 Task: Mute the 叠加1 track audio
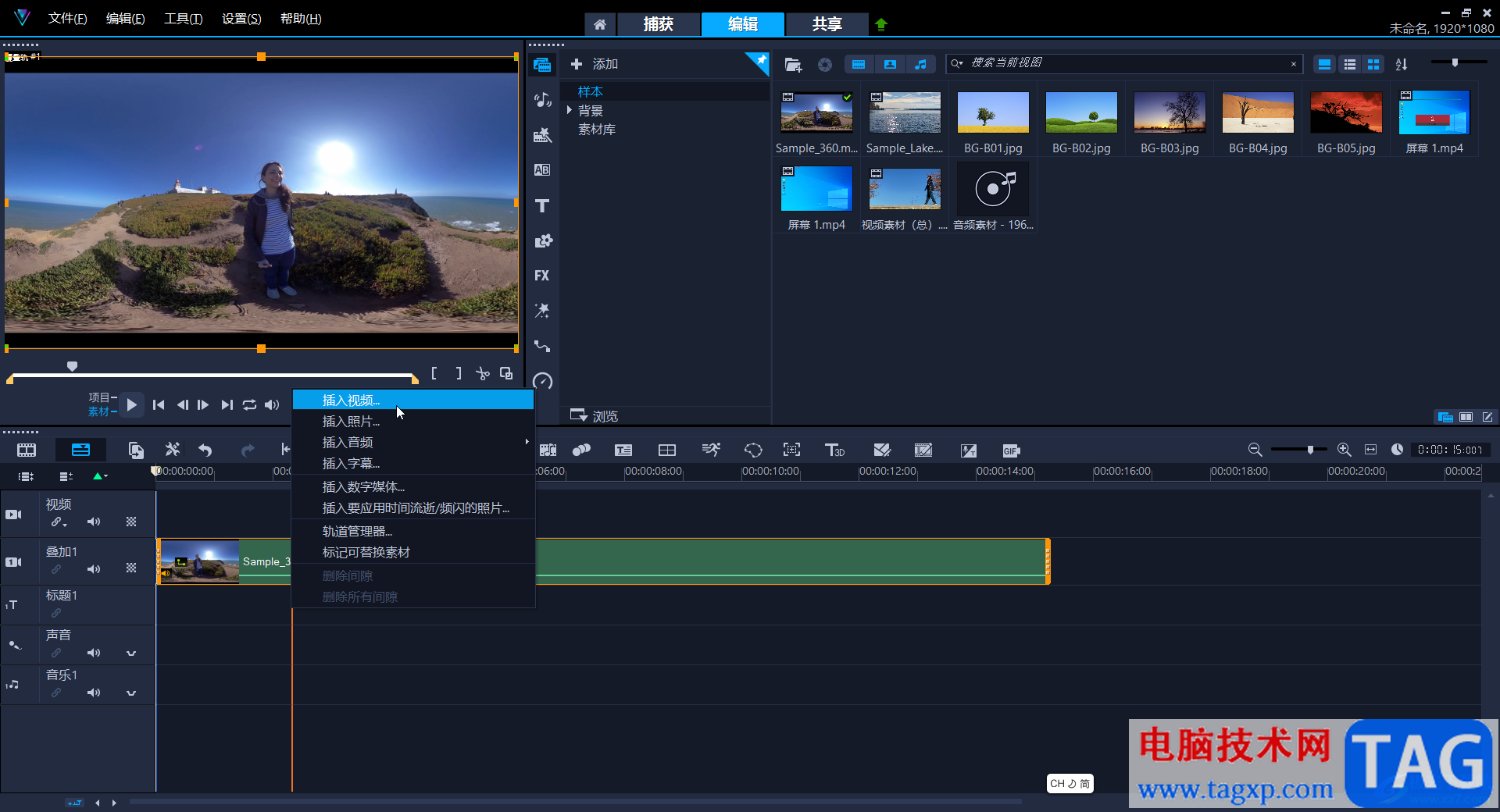click(94, 569)
